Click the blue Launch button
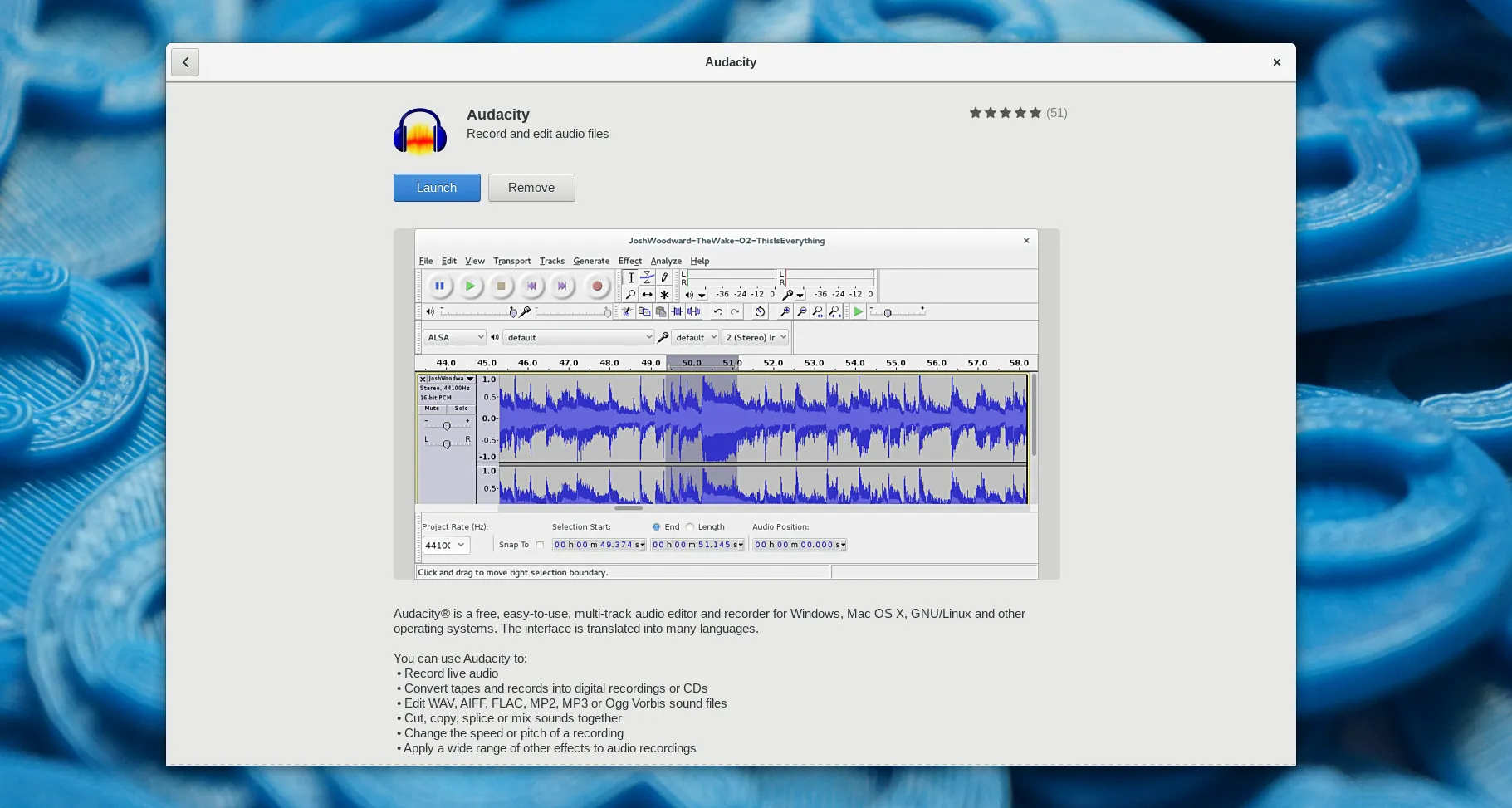 [x=437, y=188]
